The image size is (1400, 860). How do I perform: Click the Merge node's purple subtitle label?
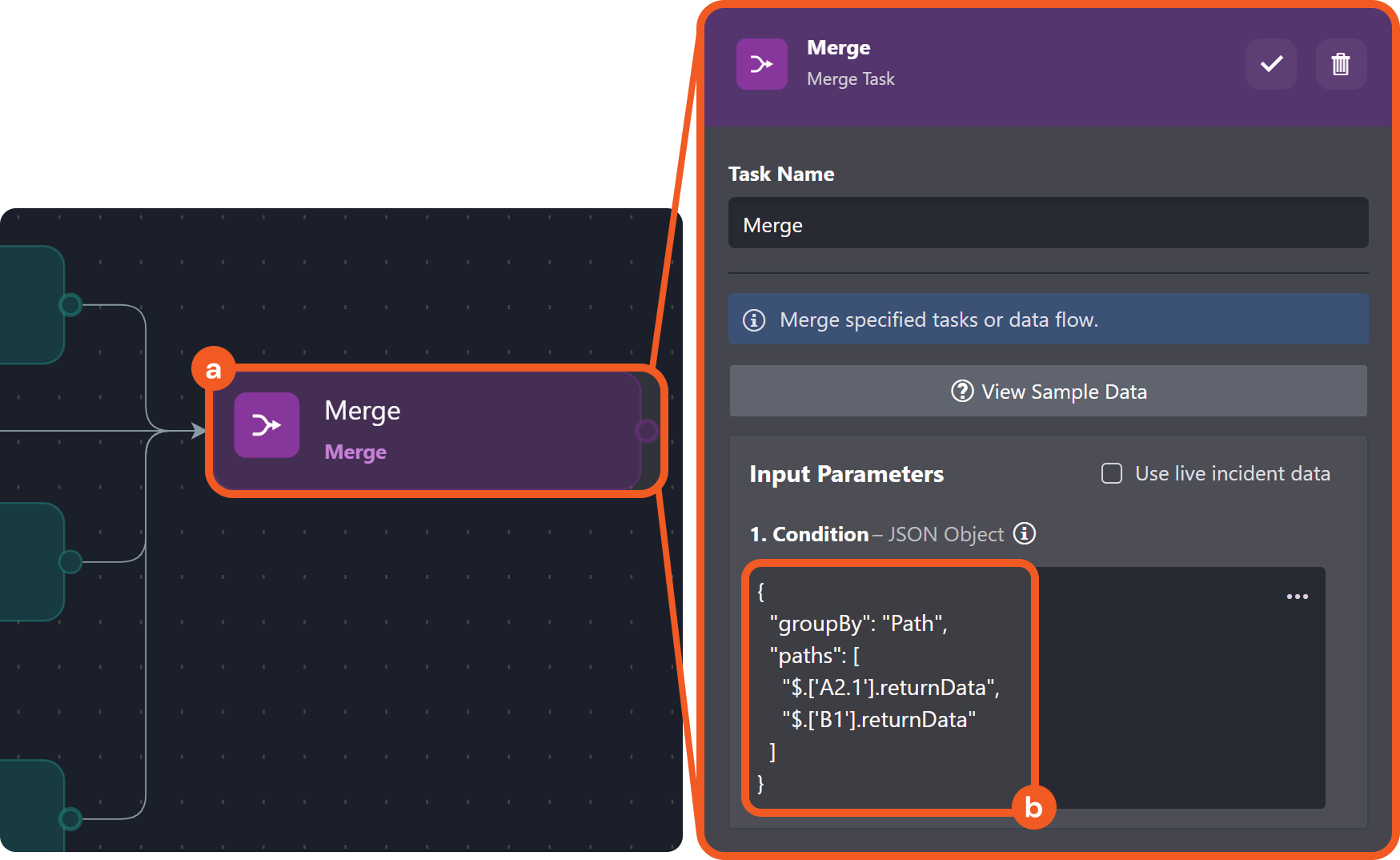355,452
